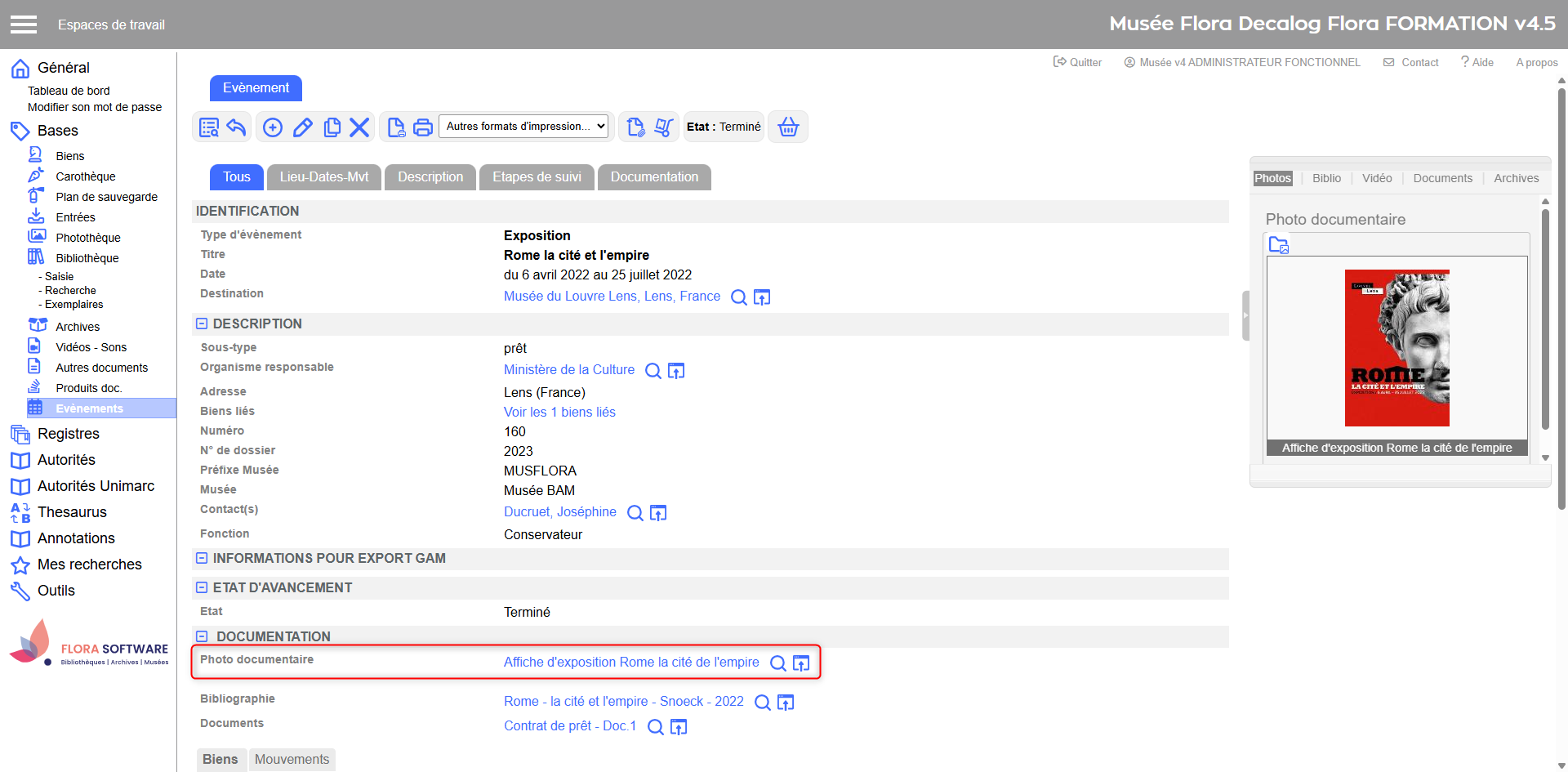Image resolution: width=1568 pixels, height=772 pixels.
Task: Delete record with the X toolbar icon
Action: [359, 127]
